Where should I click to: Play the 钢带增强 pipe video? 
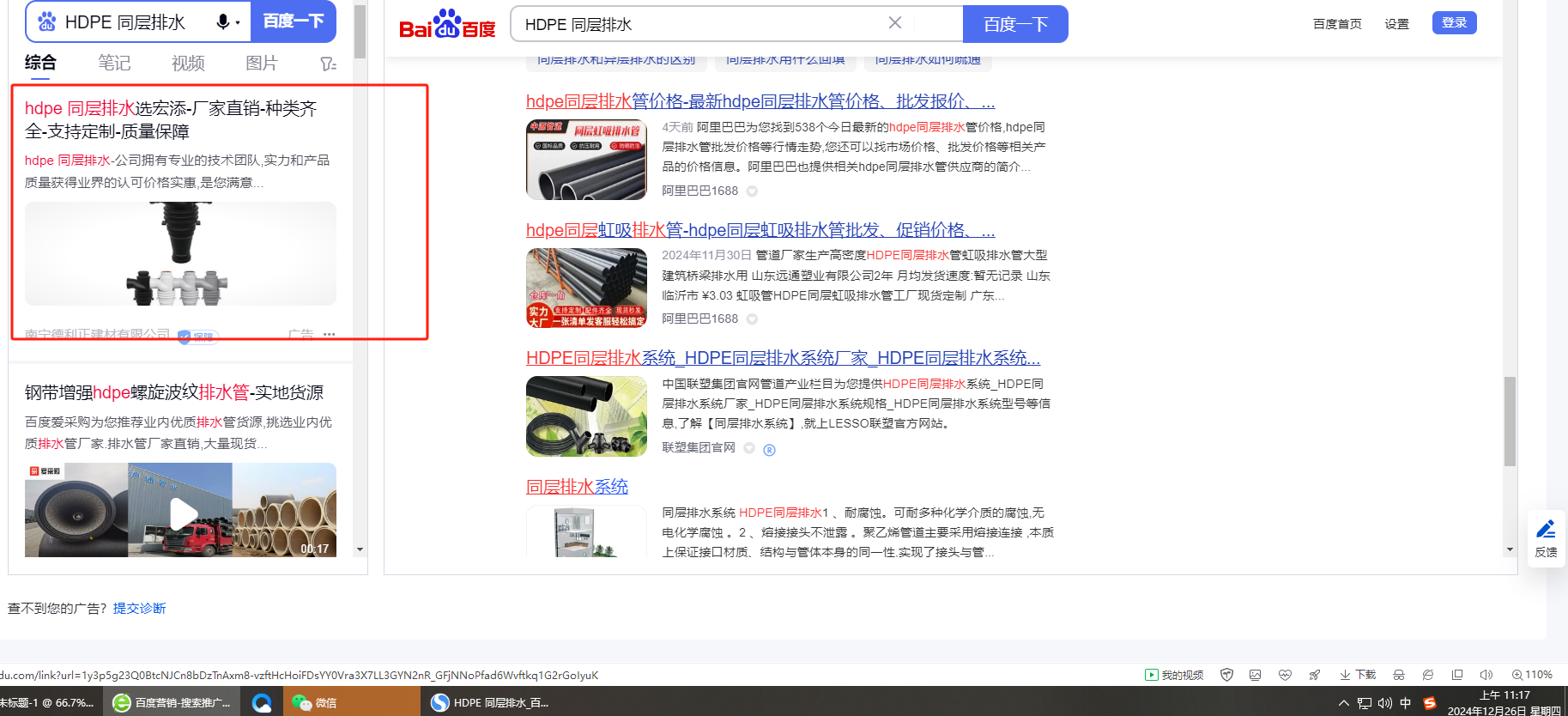point(183,513)
